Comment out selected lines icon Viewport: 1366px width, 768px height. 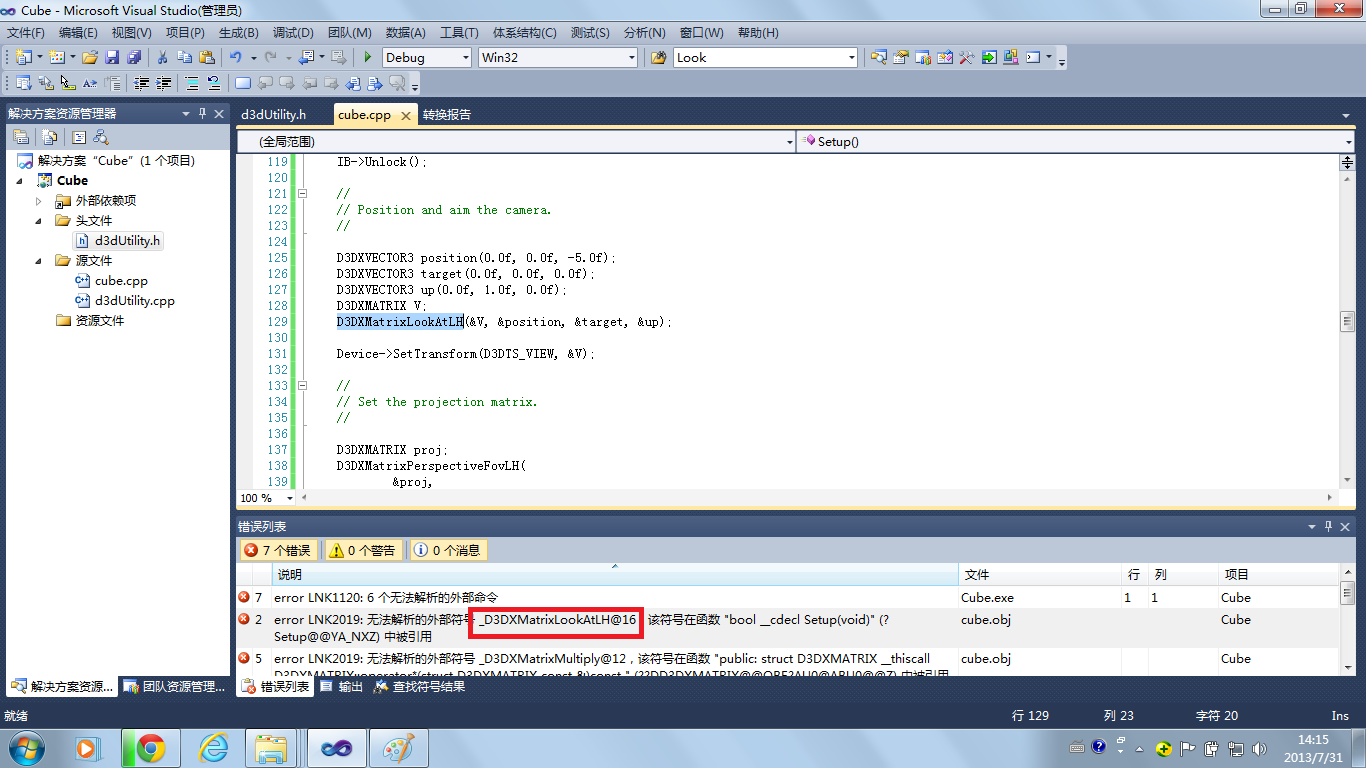tap(192, 83)
